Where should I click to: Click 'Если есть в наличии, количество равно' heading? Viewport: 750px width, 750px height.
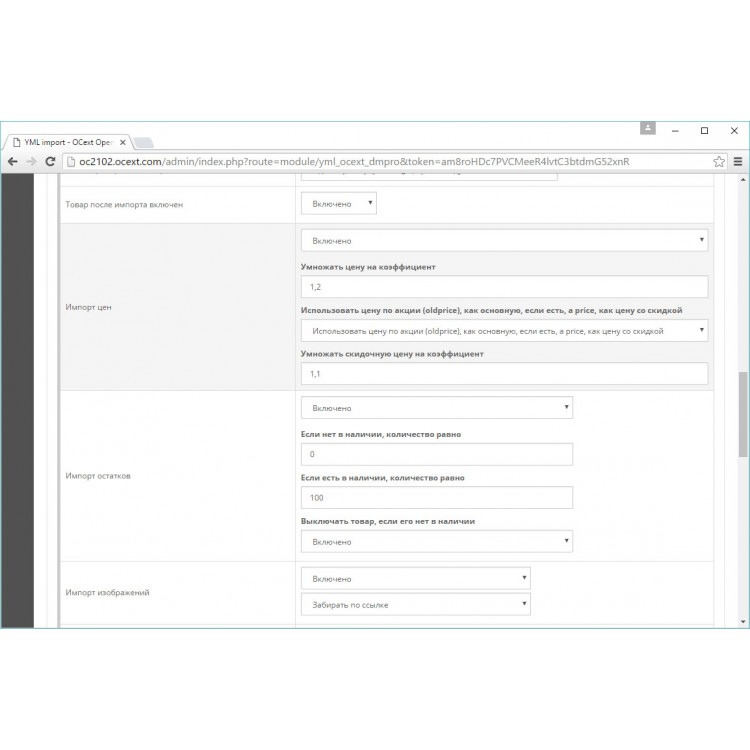(383, 478)
